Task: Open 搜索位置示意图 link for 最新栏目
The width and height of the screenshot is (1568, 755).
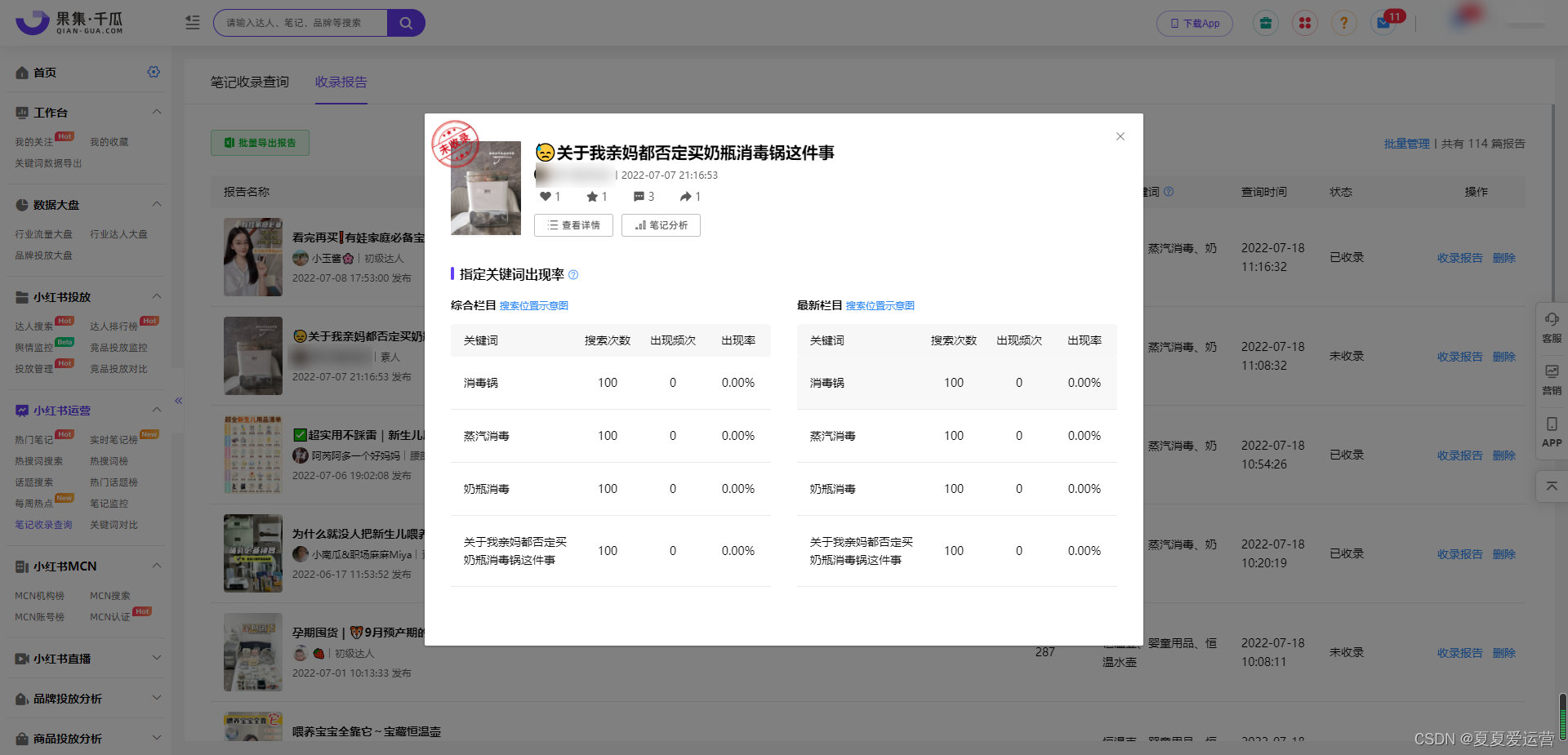Action: point(880,306)
